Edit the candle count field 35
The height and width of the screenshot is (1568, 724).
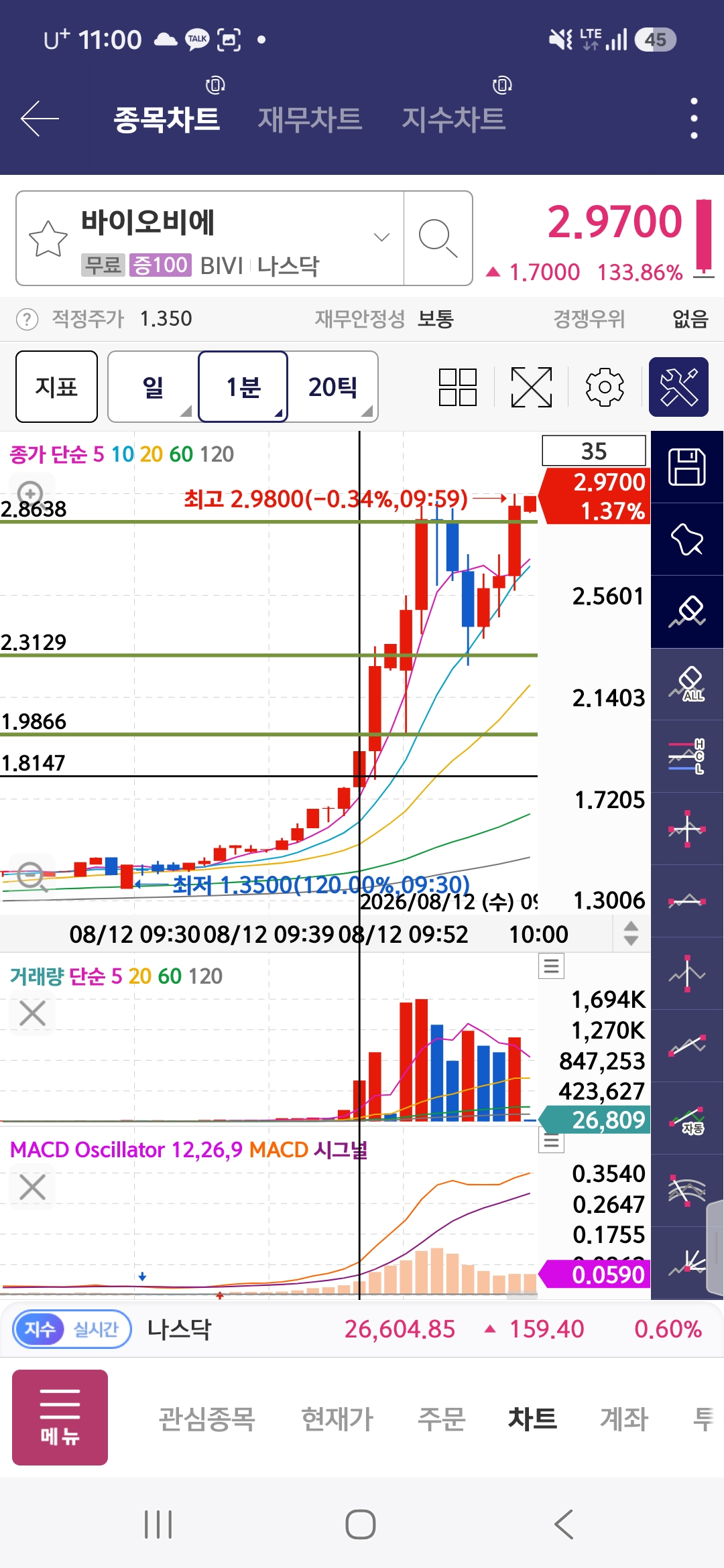[594, 451]
